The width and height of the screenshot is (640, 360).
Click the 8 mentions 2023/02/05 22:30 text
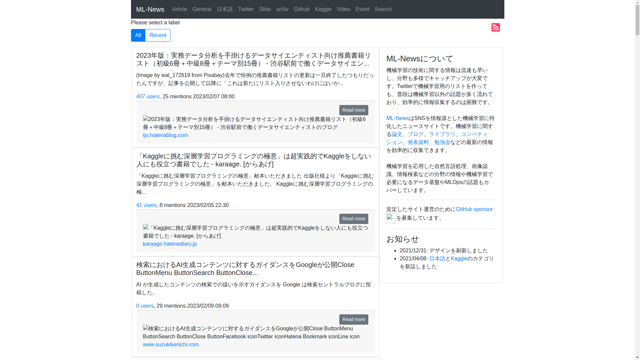point(194,205)
